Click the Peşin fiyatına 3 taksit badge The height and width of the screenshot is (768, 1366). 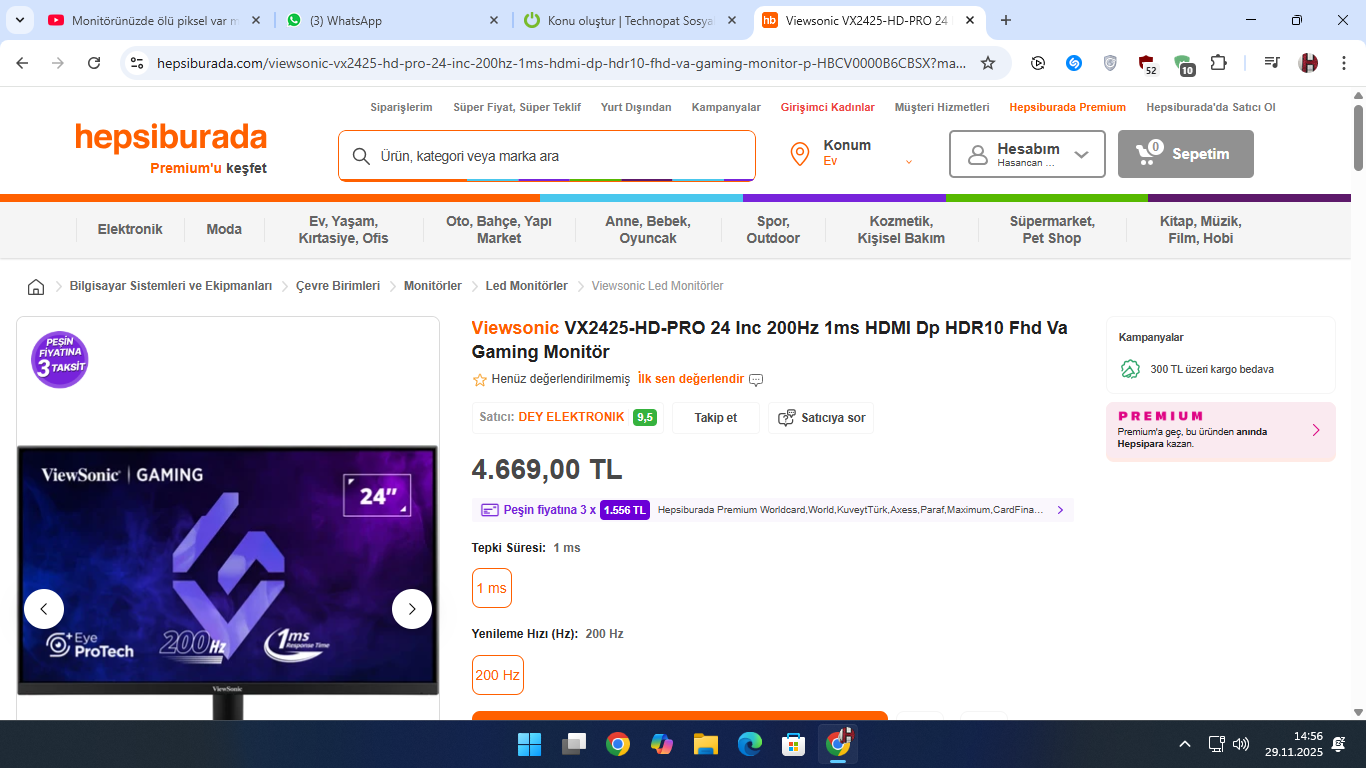(x=60, y=360)
